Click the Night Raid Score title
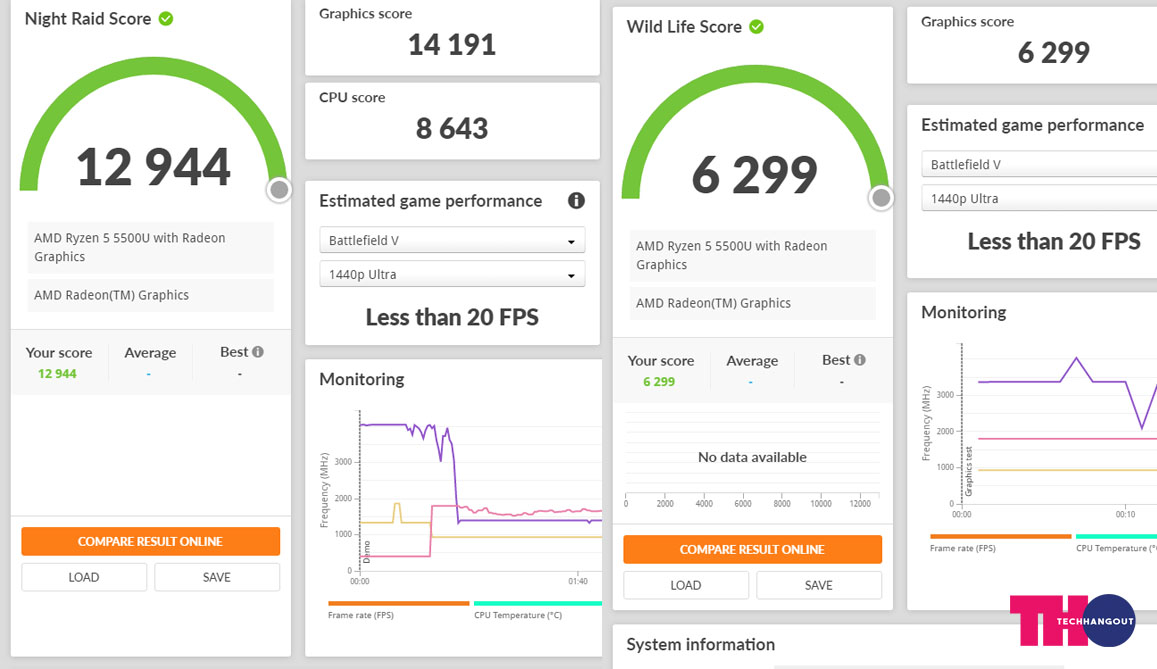The height and width of the screenshot is (669, 1157). point(88,19)
